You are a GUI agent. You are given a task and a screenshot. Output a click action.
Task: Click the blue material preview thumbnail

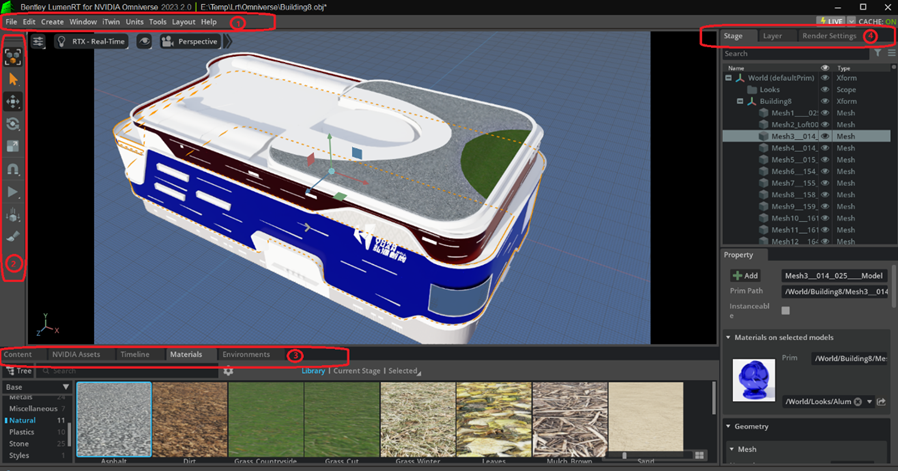(x=754, y=380)
